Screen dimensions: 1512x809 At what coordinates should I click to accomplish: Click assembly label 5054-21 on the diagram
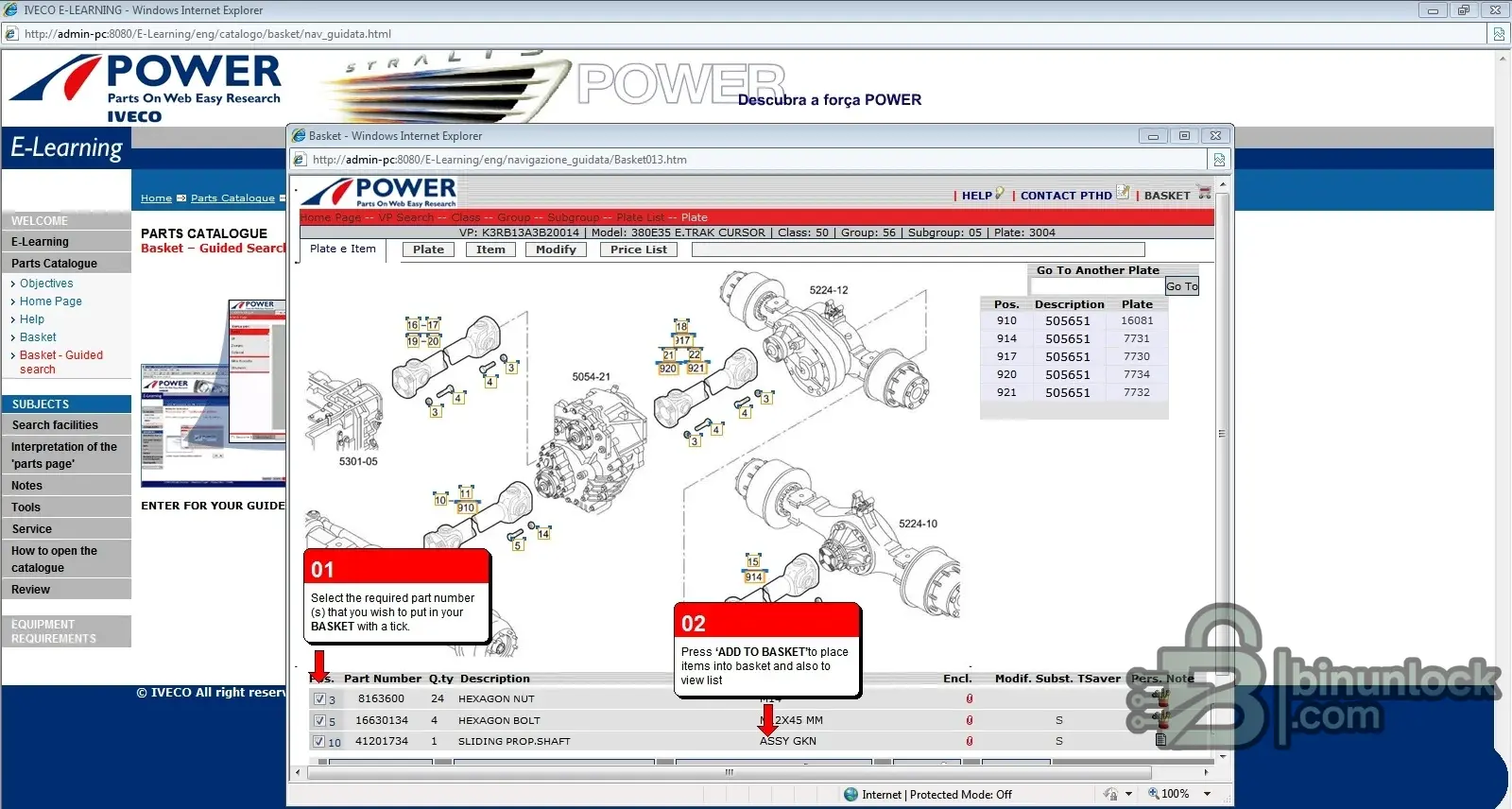591,376
